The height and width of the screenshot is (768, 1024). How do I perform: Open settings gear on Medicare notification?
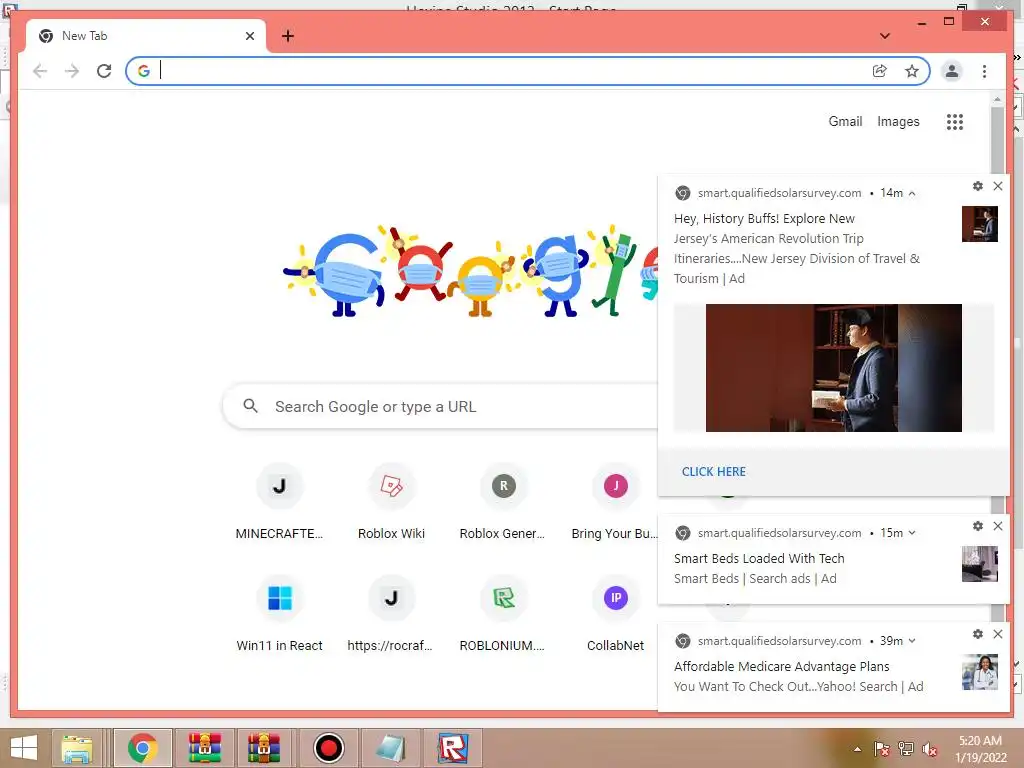coord(978,634)
